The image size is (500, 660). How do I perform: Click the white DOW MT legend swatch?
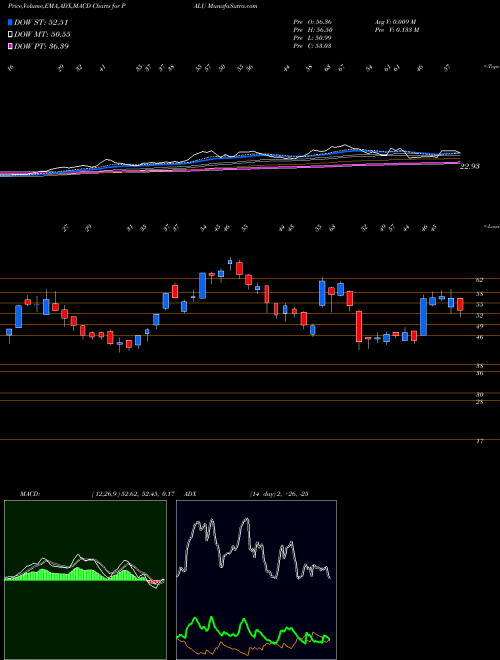pos(10,34)
